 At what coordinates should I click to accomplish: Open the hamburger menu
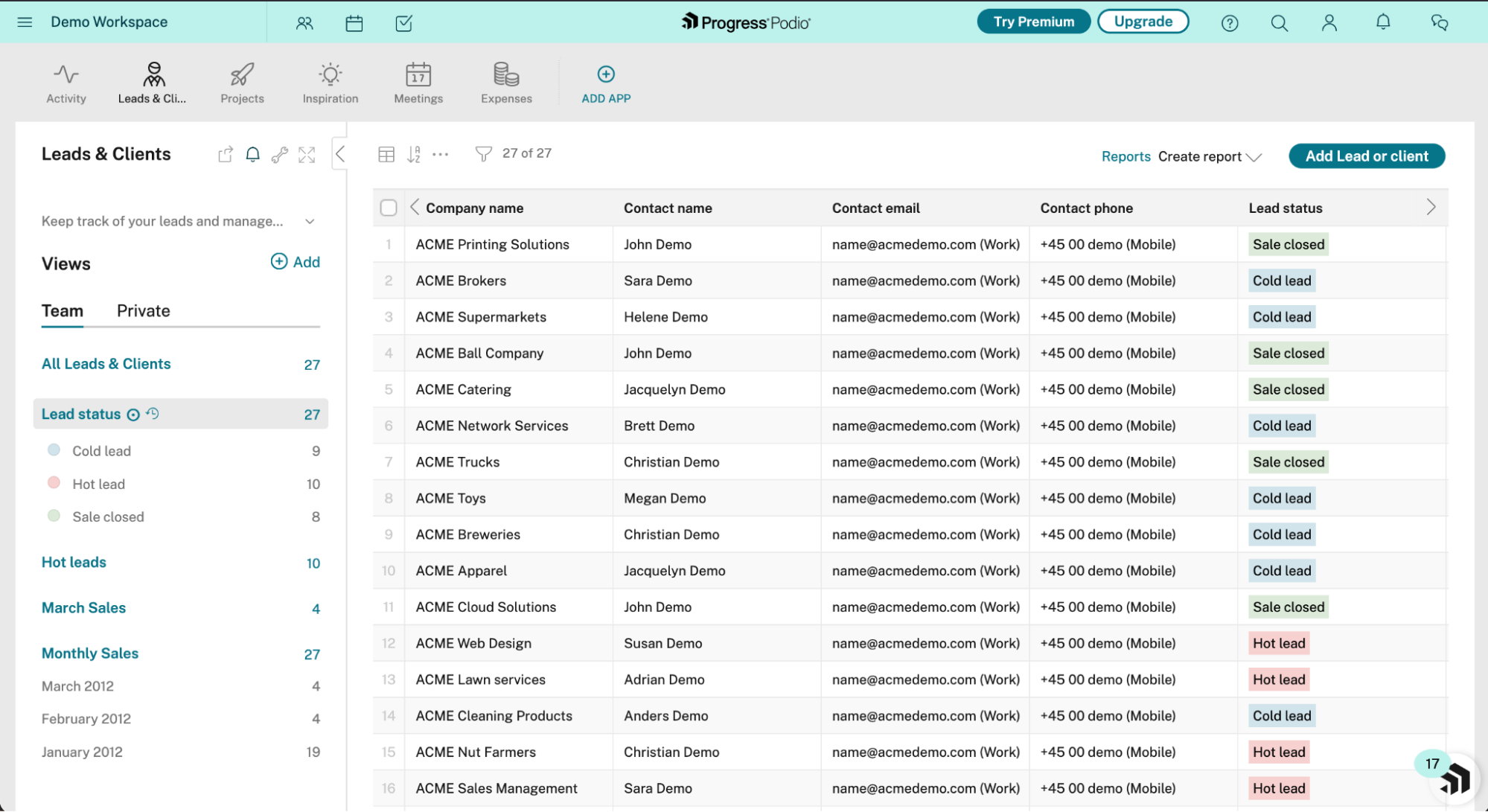(x=25, y=22)
